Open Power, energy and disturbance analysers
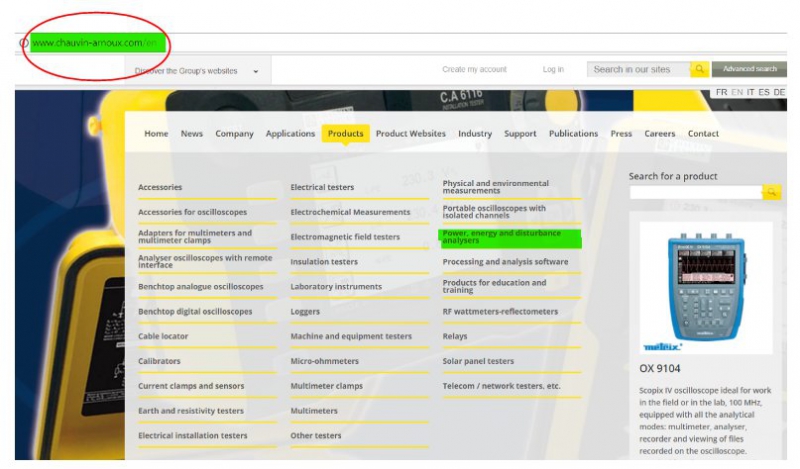 (x=502, y=236)
